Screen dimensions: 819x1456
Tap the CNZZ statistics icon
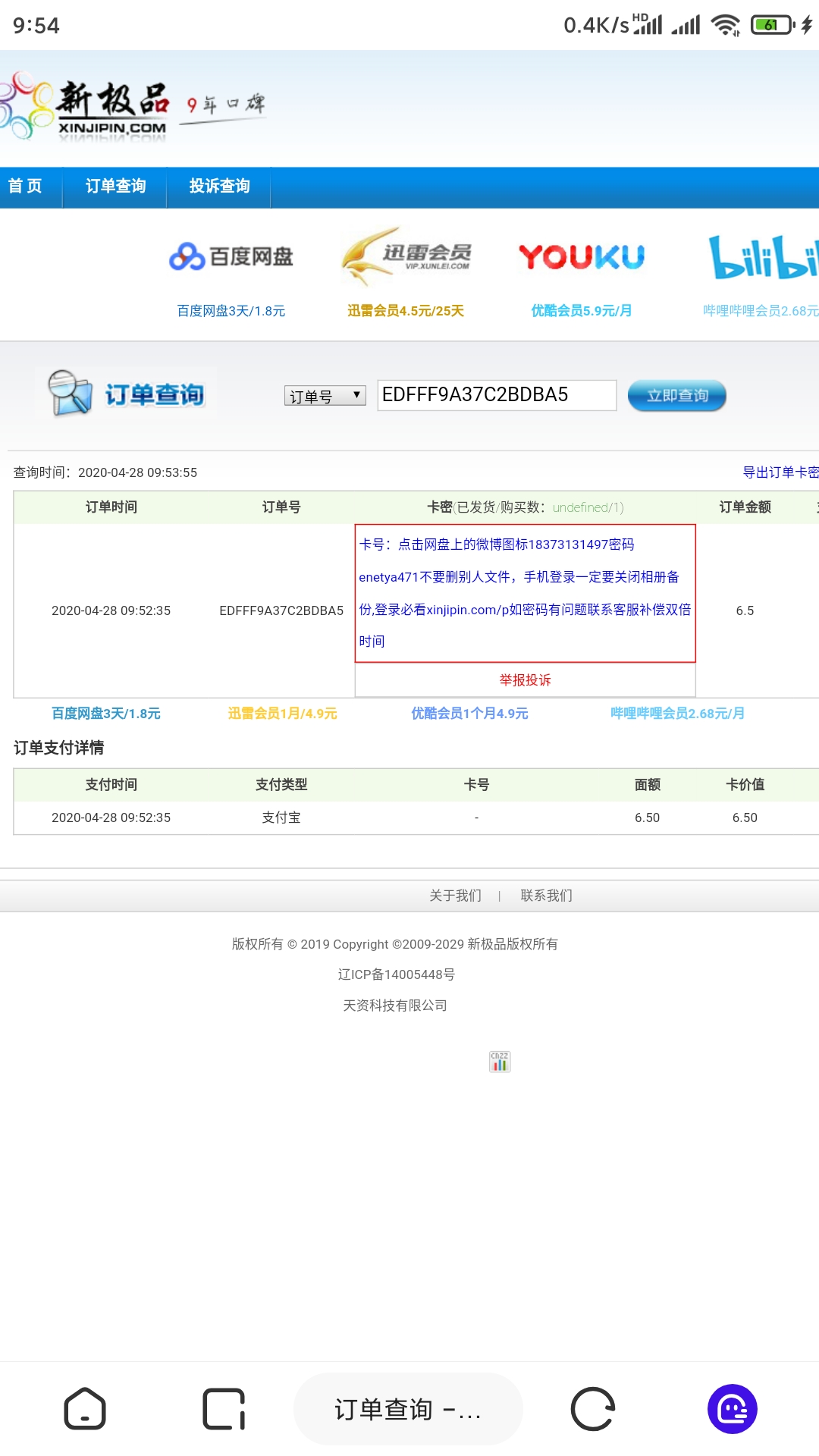[500, 1062]
